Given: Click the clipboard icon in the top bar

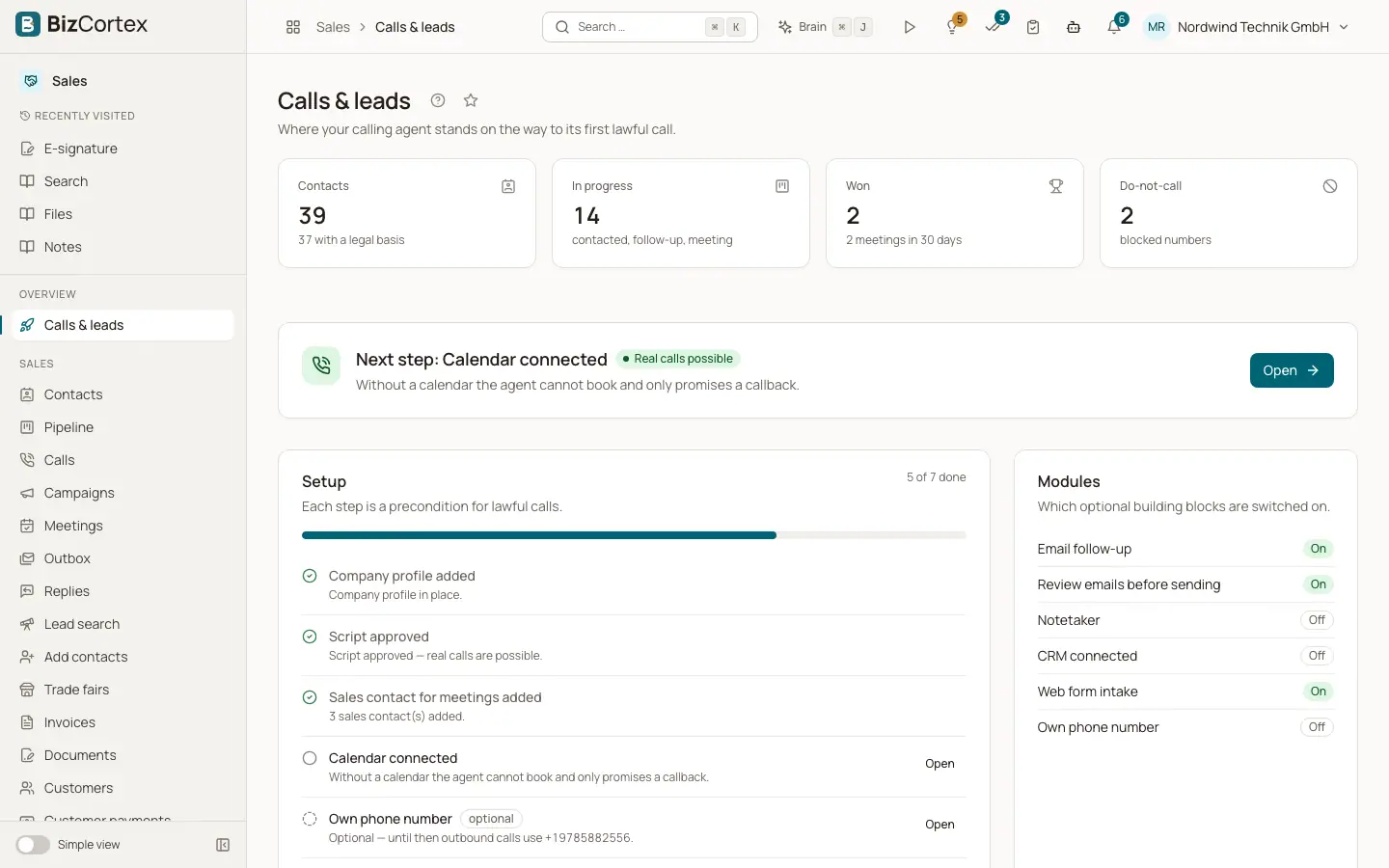Looking at the screenshot, I should point(1033,27).
